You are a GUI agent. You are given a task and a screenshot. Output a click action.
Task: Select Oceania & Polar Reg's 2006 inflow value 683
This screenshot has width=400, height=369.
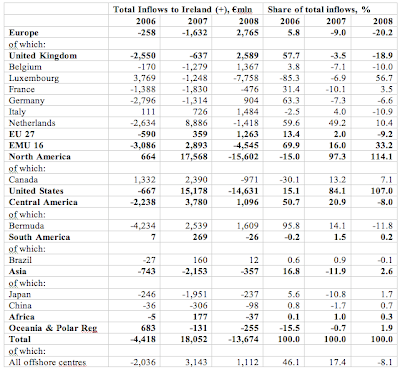point(148,328)
